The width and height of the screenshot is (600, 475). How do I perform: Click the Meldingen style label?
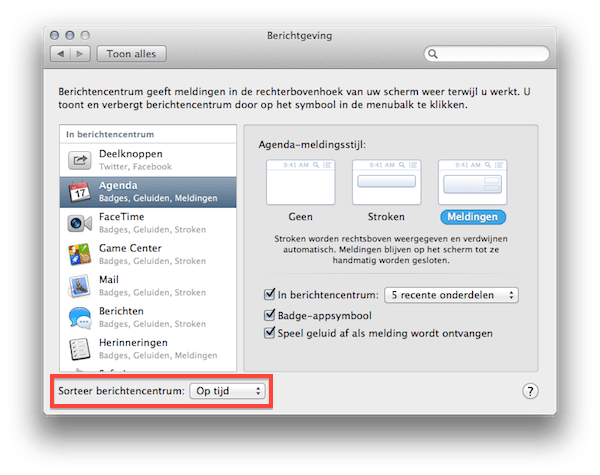[x=473, y=217]
